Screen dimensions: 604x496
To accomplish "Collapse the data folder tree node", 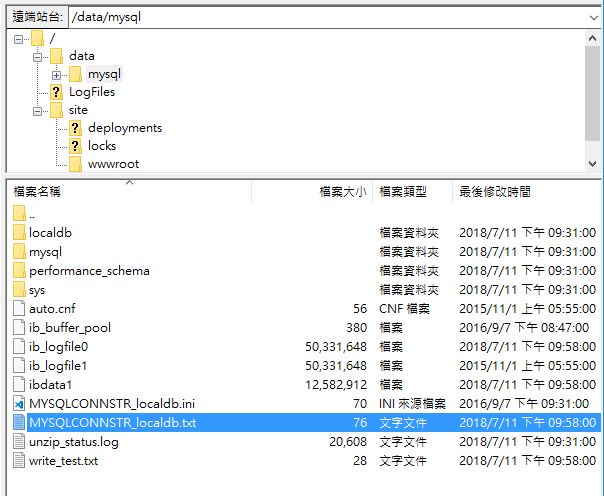I will (37, 56).
